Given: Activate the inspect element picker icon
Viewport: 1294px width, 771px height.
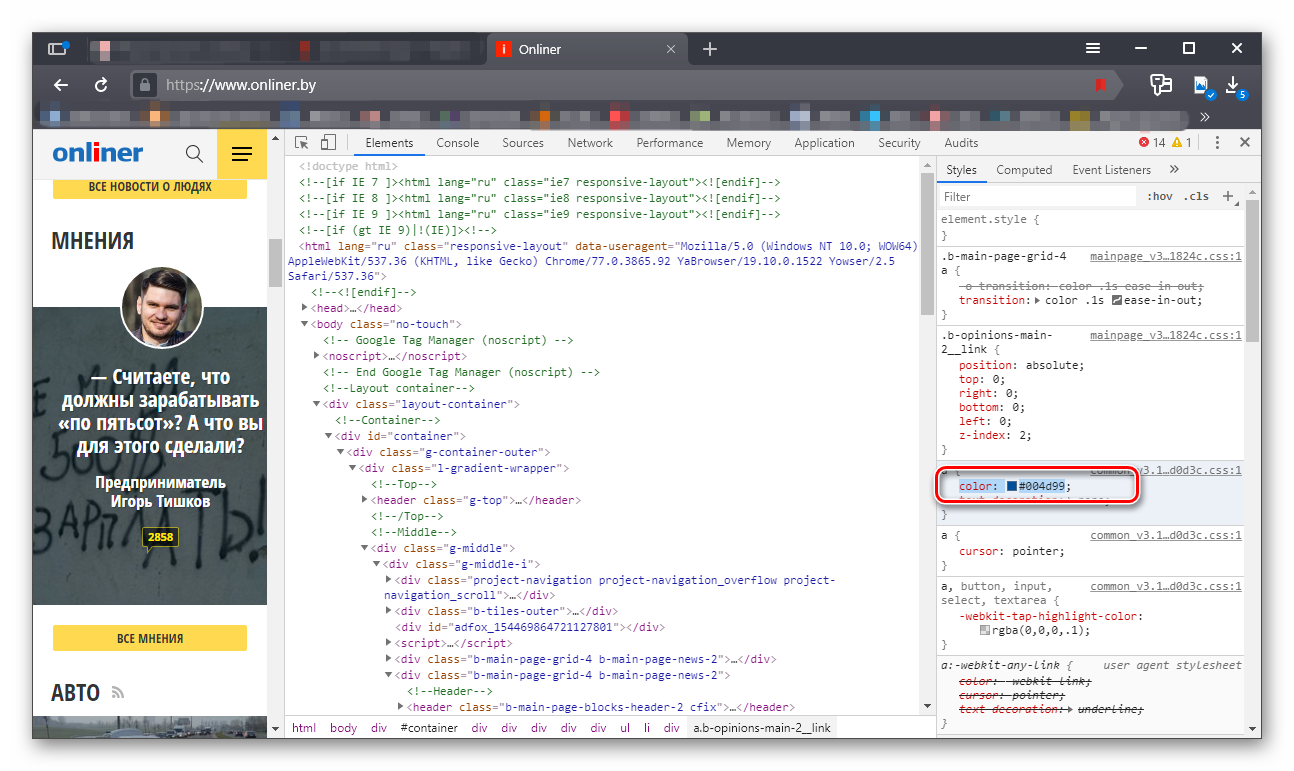Looking at the screenshot, I should coord(302,143).
